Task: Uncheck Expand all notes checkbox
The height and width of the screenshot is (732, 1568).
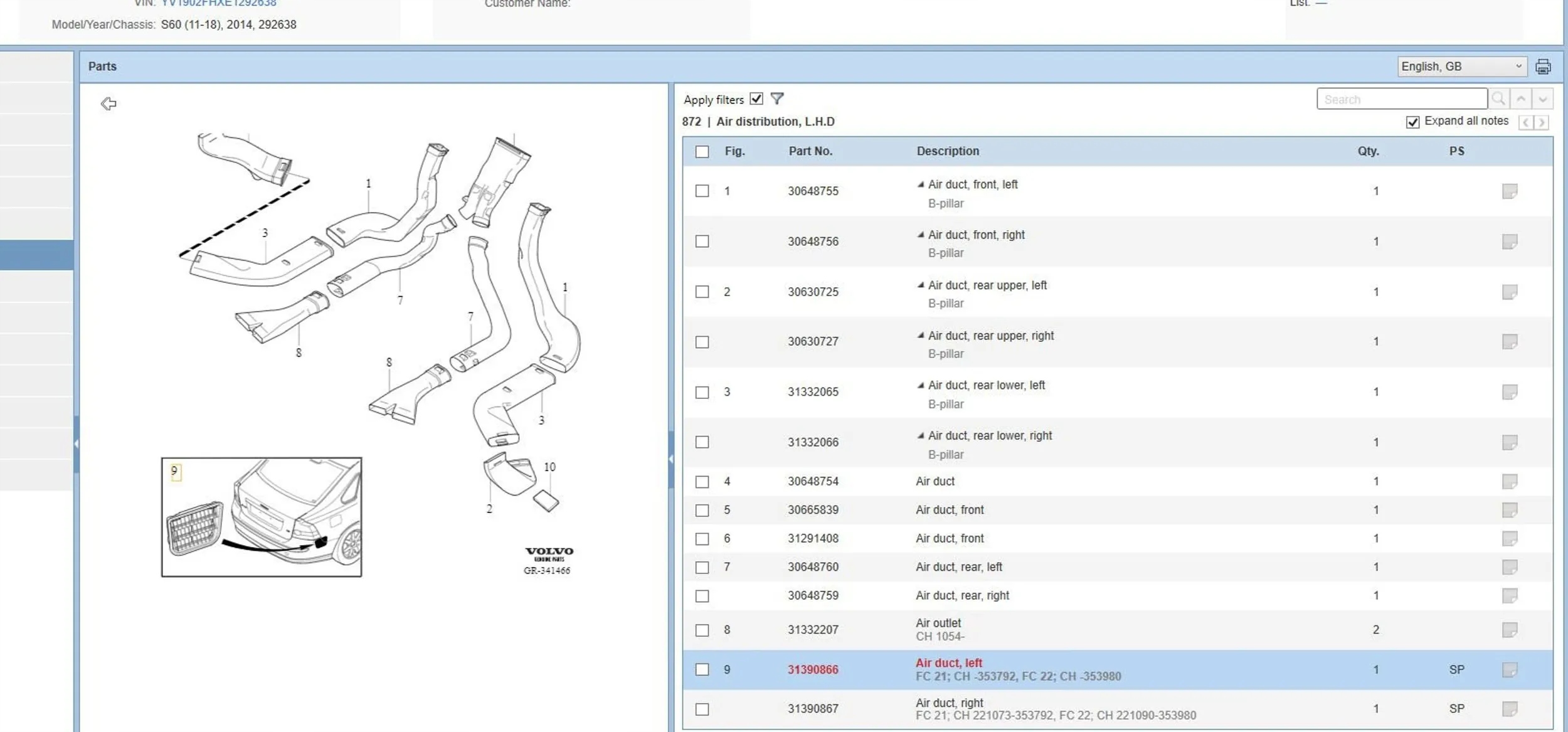Action: 1412,122
